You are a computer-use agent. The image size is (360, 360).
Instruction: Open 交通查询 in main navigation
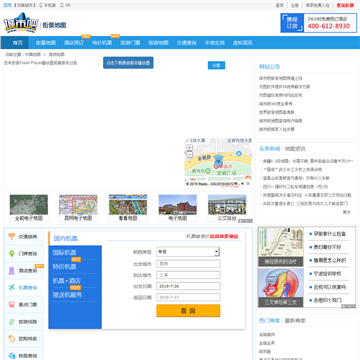[186, 43]
